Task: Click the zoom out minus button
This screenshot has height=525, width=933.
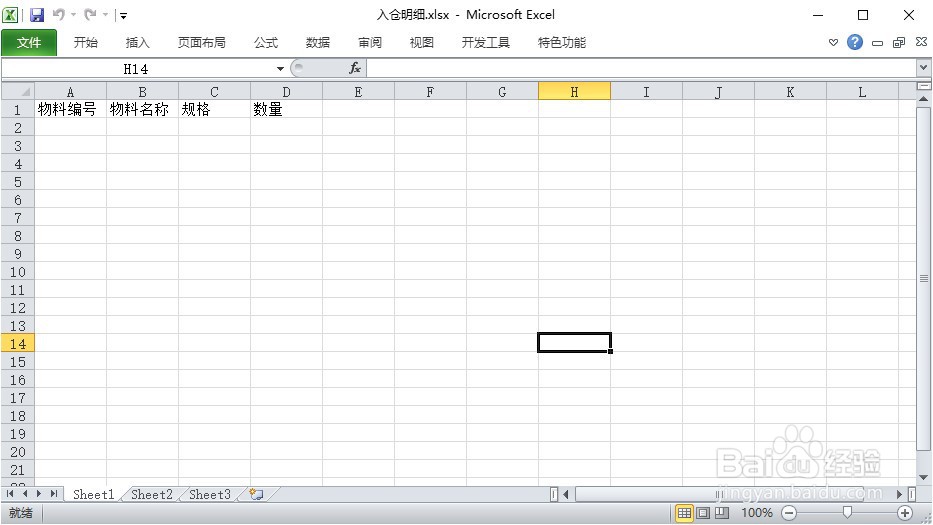Action: [789, 512]
